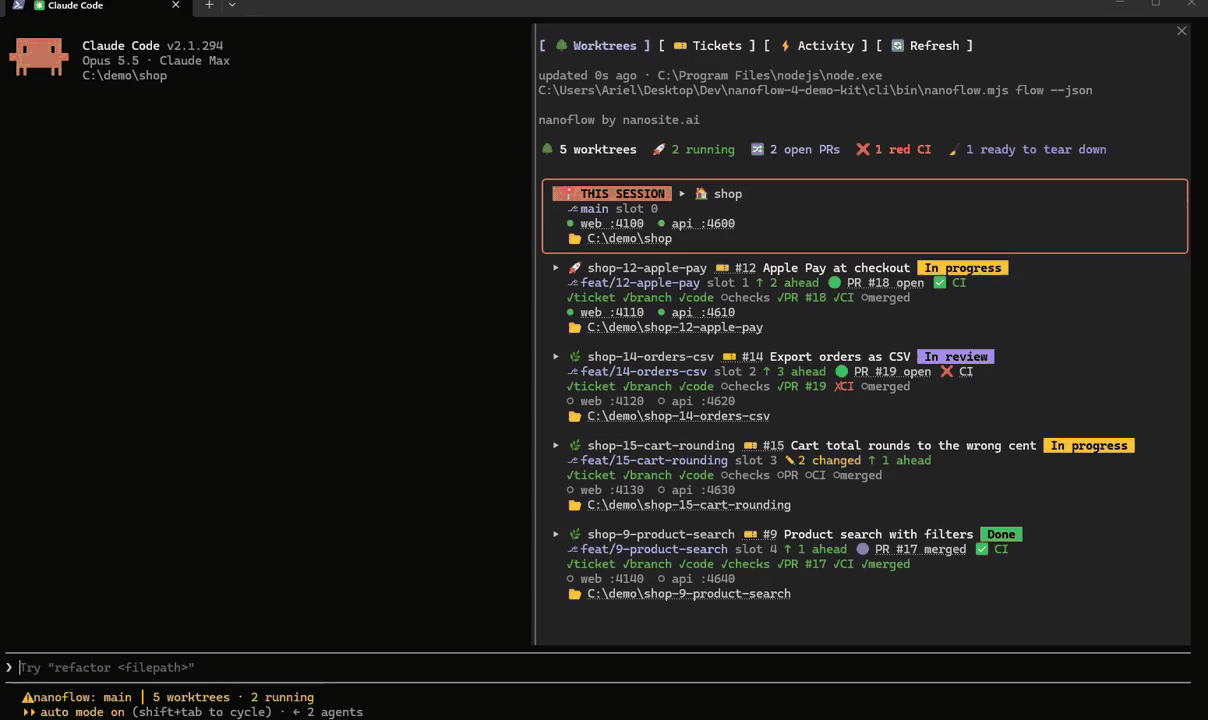Click the purple circle before PR #17 merged

click(x=862, y=550)
